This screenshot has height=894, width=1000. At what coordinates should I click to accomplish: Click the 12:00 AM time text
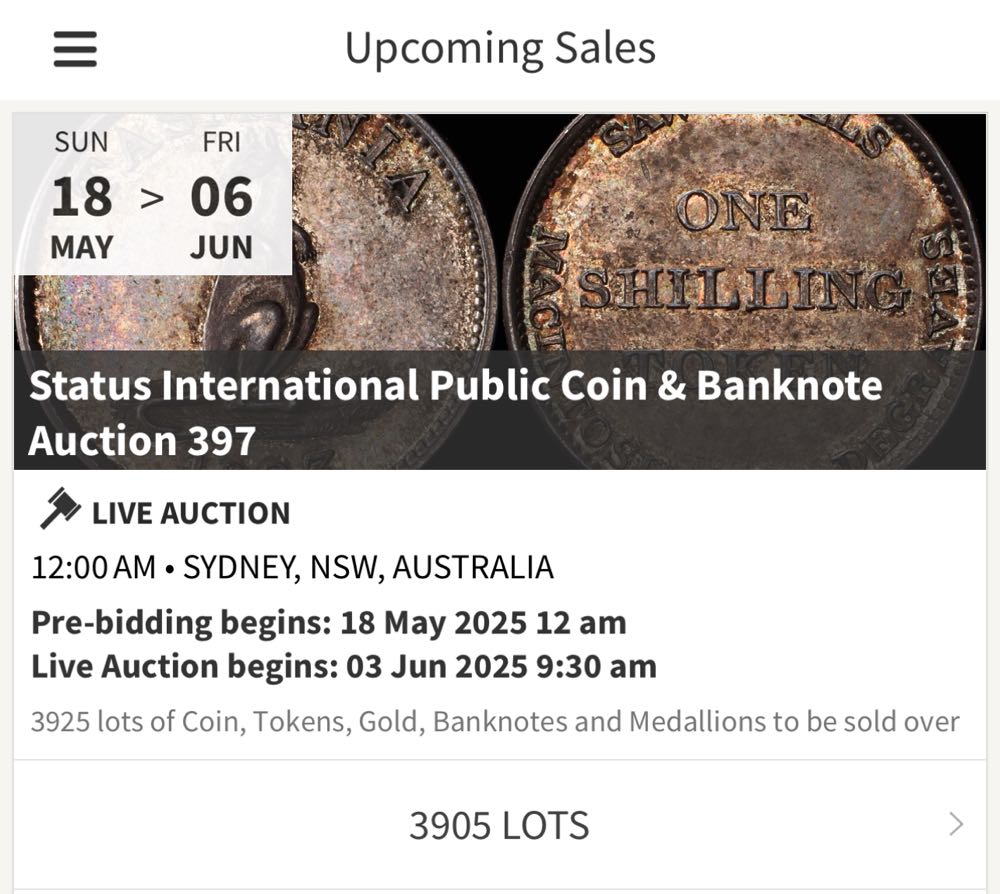pos(93,567)
